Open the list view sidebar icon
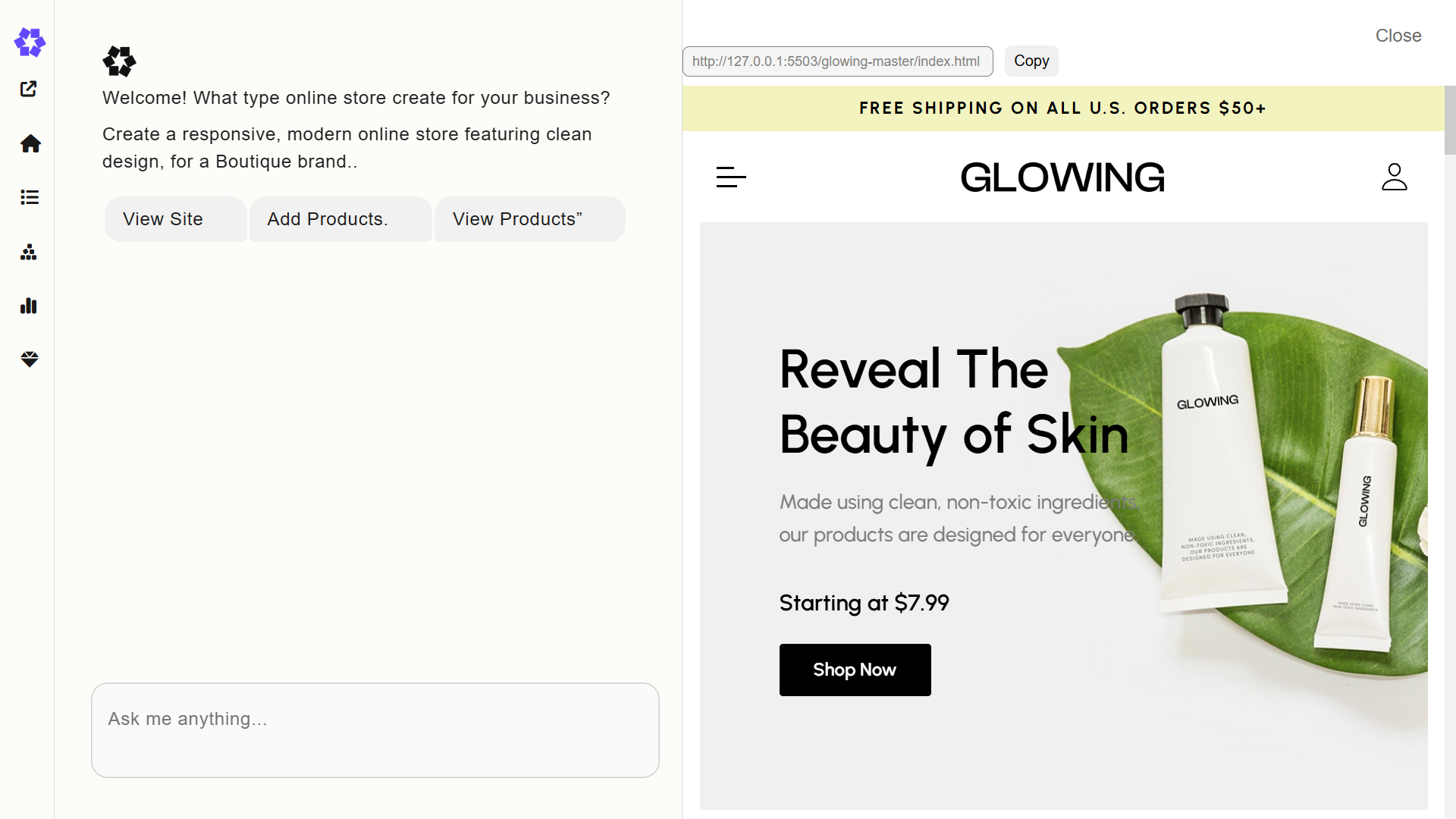The height and width of the screenshot is (819, 1456). pos(30,197)
